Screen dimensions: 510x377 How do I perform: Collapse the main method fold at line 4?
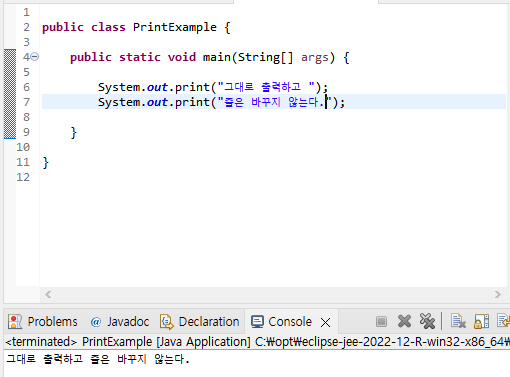[35, 57]
